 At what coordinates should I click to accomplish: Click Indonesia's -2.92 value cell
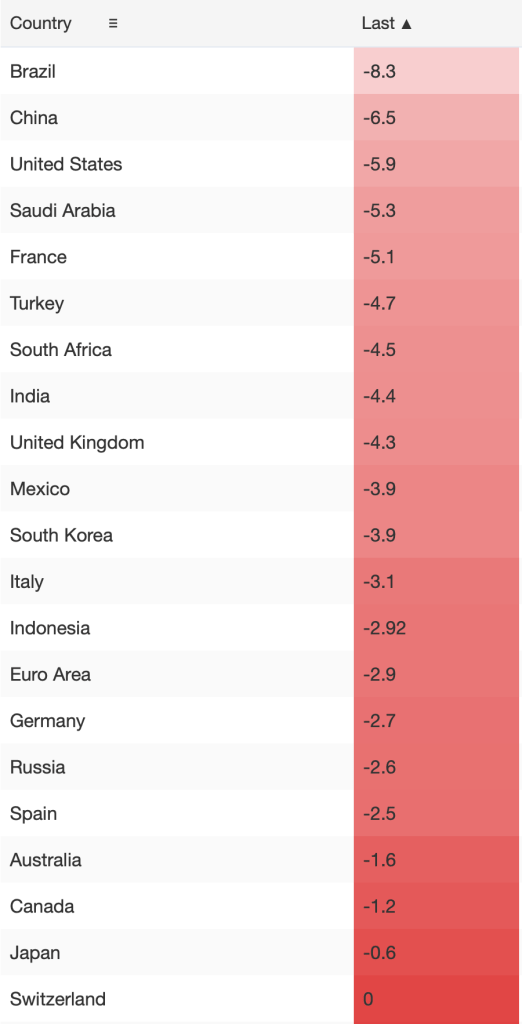click(437, 628)
